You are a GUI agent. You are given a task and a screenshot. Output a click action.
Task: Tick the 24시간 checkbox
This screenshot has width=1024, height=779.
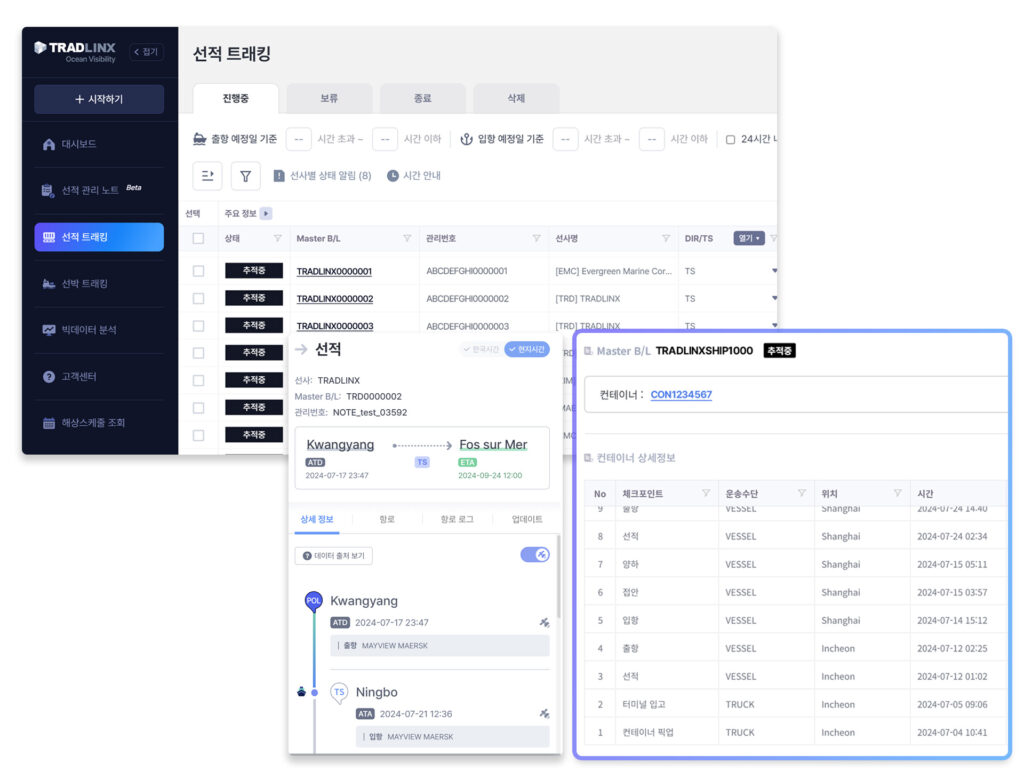(x=730, y=140)
